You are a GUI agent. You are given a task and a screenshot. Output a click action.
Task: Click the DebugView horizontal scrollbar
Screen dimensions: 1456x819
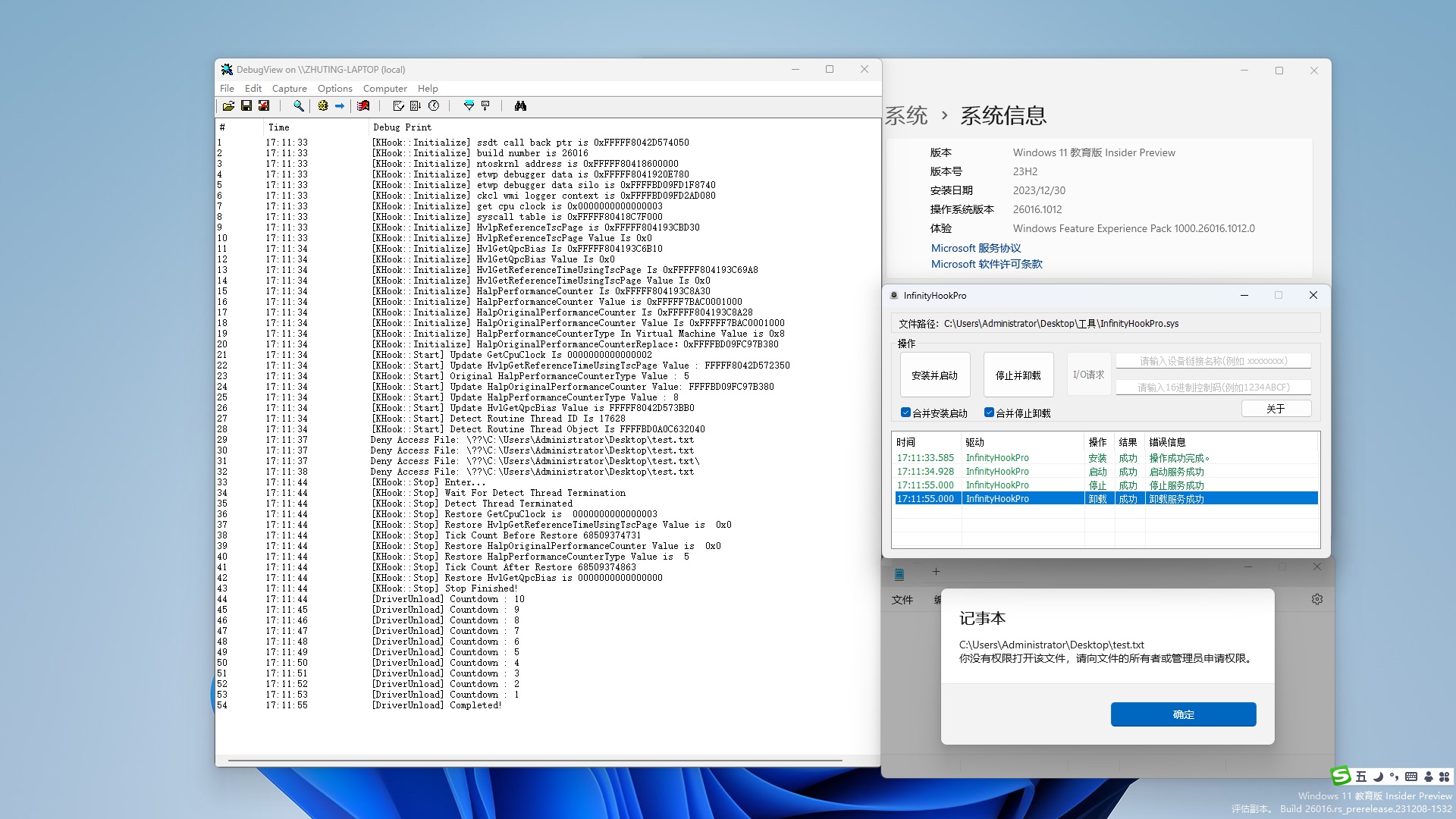coord(535,760)
